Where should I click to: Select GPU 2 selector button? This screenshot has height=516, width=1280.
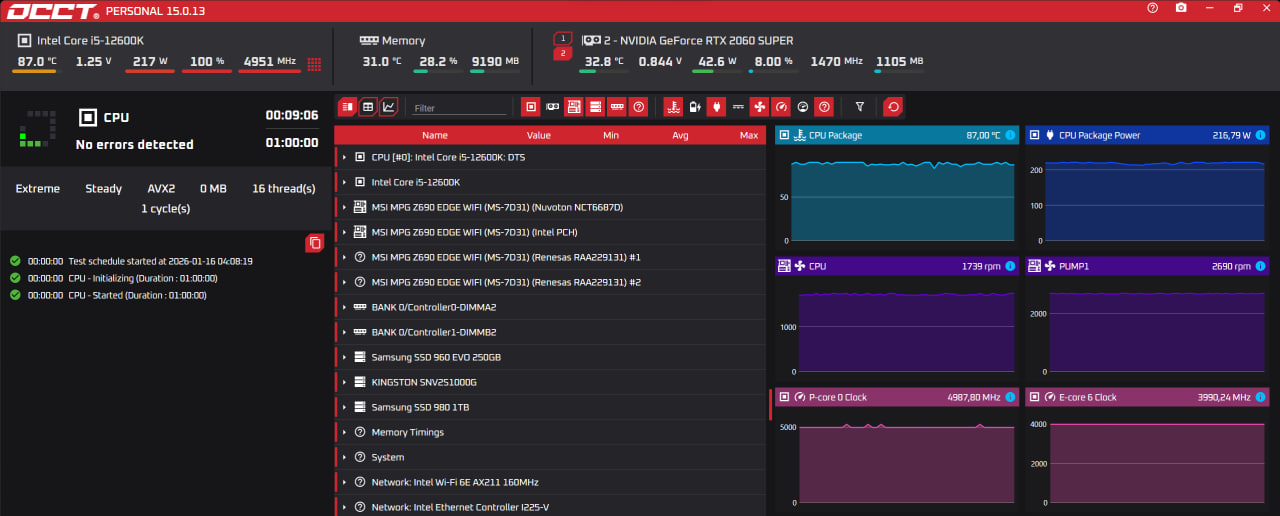click(x=562, y=53)
